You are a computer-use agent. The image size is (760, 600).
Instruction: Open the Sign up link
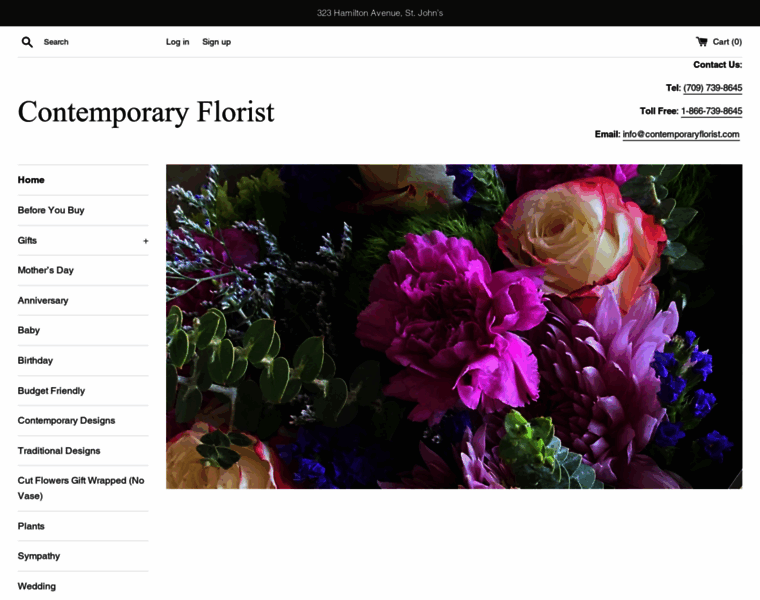[216, 42]
